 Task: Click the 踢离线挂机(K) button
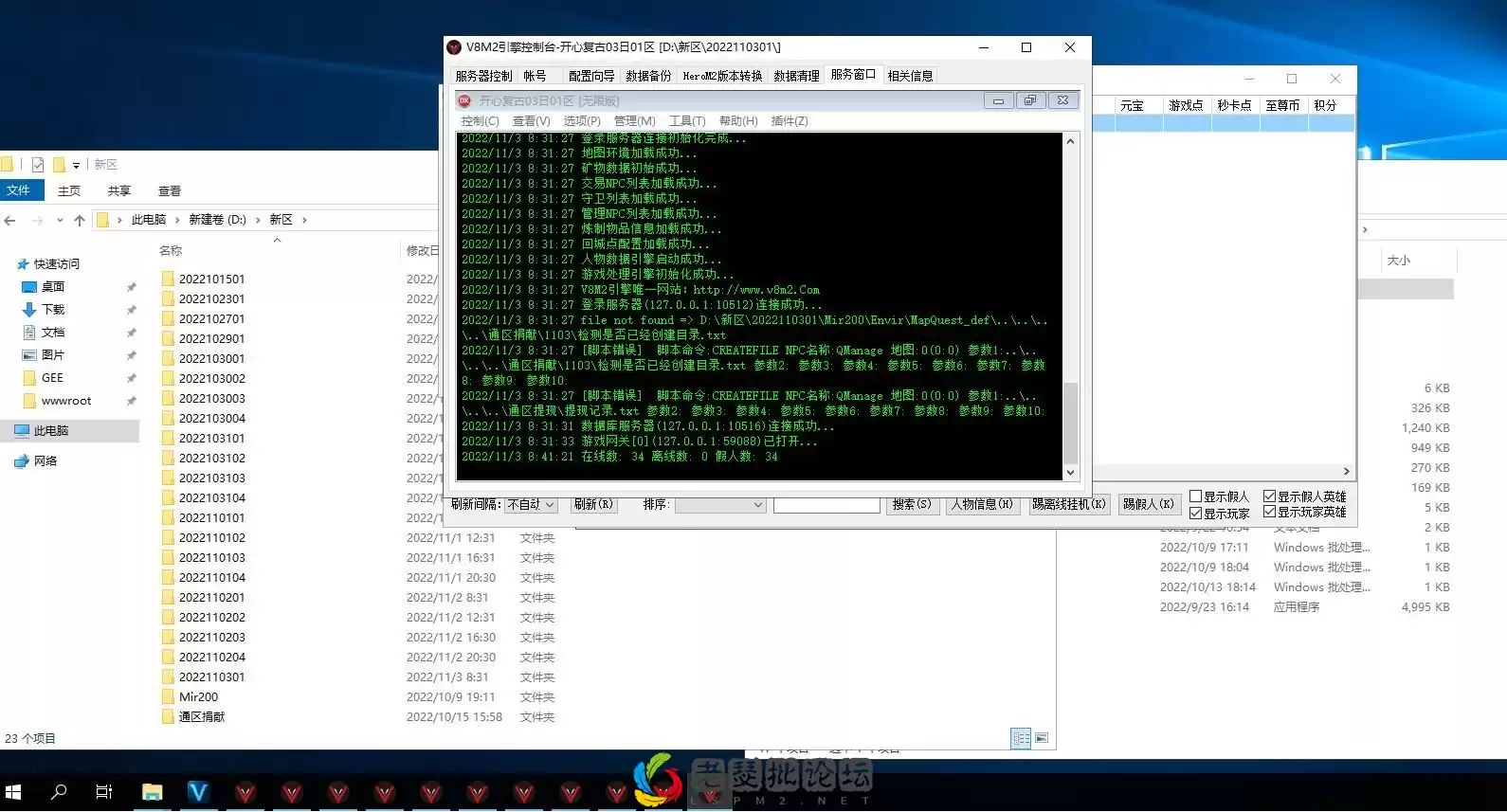(1069, 505)
